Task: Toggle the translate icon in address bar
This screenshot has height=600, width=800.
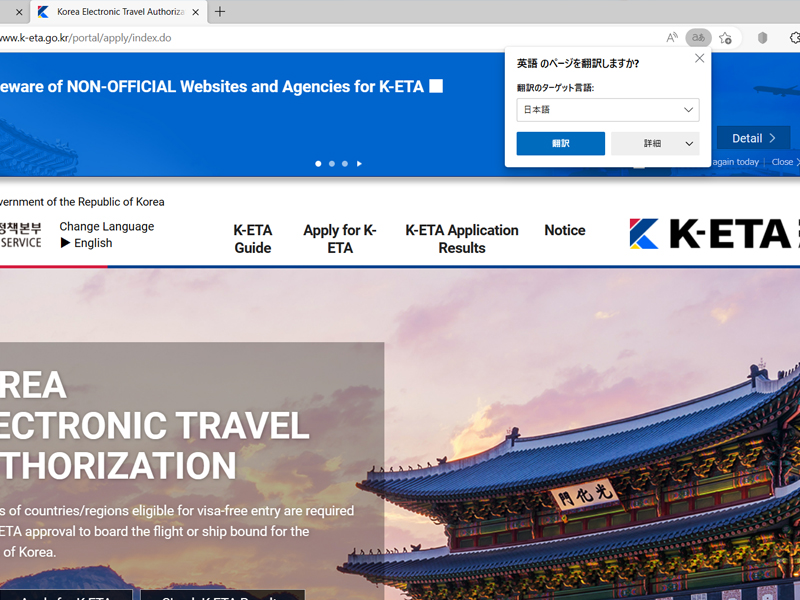Action: pyautogui.click(x=698, y=37)
